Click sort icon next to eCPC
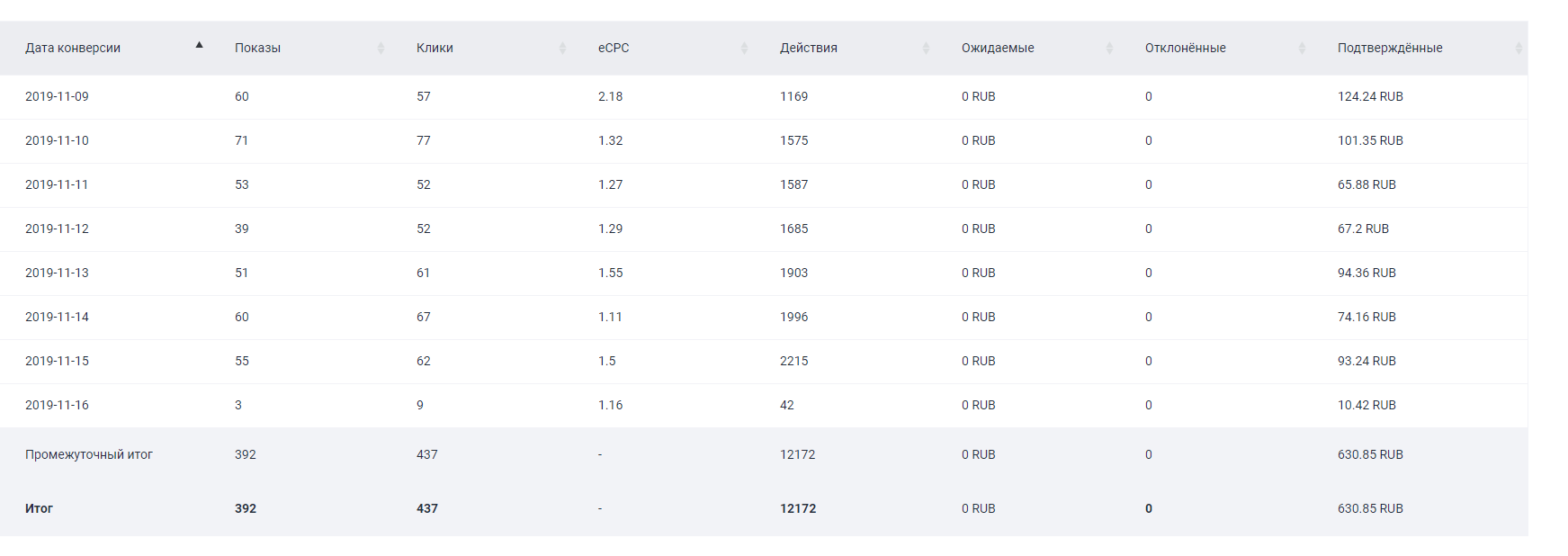1568x556 pixels. click(x=744, y=49)
